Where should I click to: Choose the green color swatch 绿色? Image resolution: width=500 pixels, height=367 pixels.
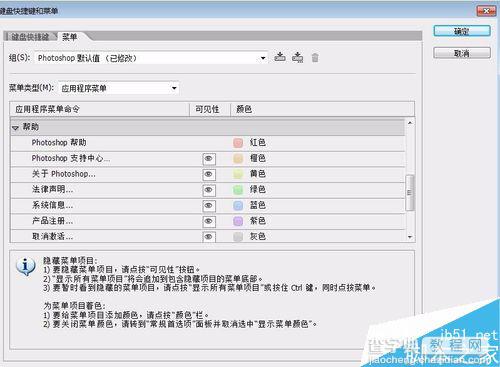[238, 190]
